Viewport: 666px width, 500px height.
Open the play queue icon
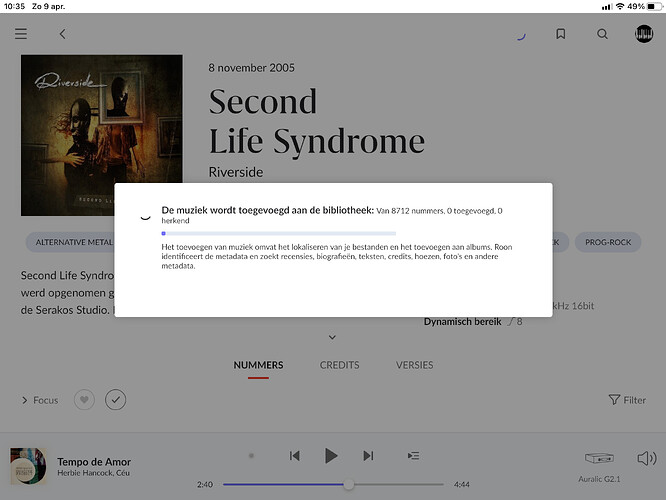pos(414,456)
